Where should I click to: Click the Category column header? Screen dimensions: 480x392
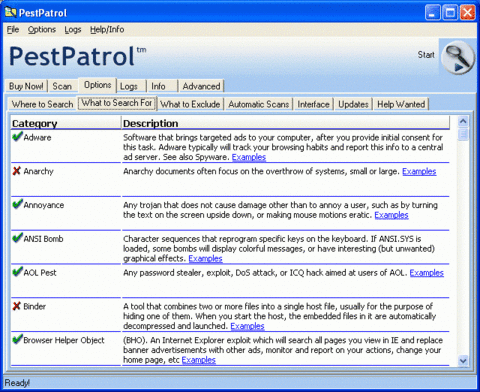[x=66, y=123]
